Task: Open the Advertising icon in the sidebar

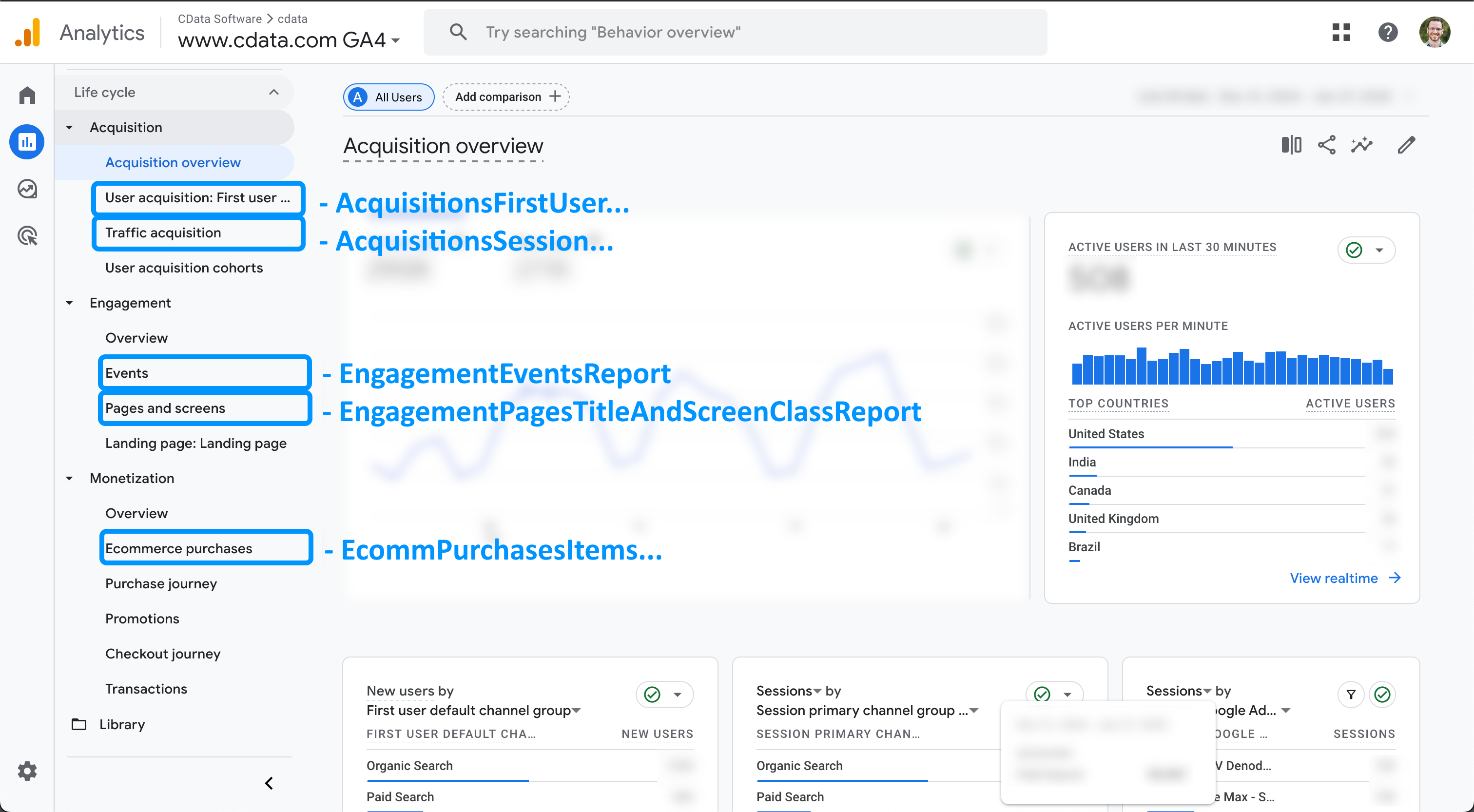Action: [27, 235]
